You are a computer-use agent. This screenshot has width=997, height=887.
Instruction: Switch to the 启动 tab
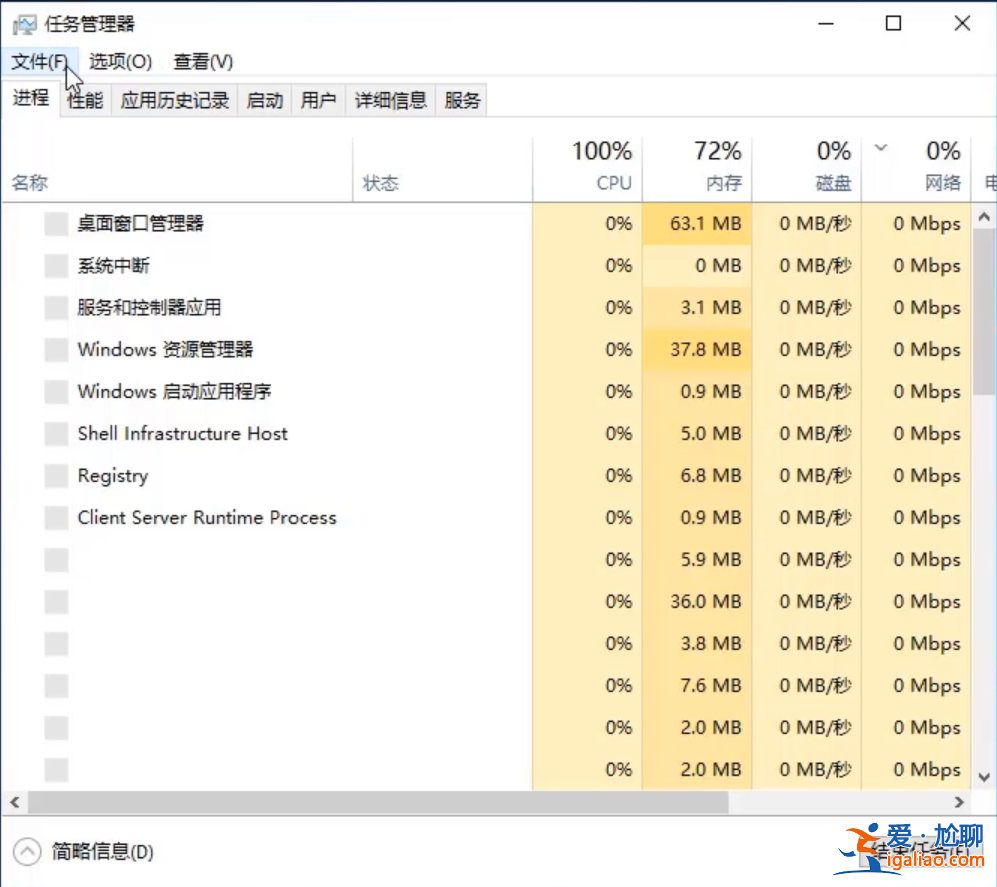(264, 99)
